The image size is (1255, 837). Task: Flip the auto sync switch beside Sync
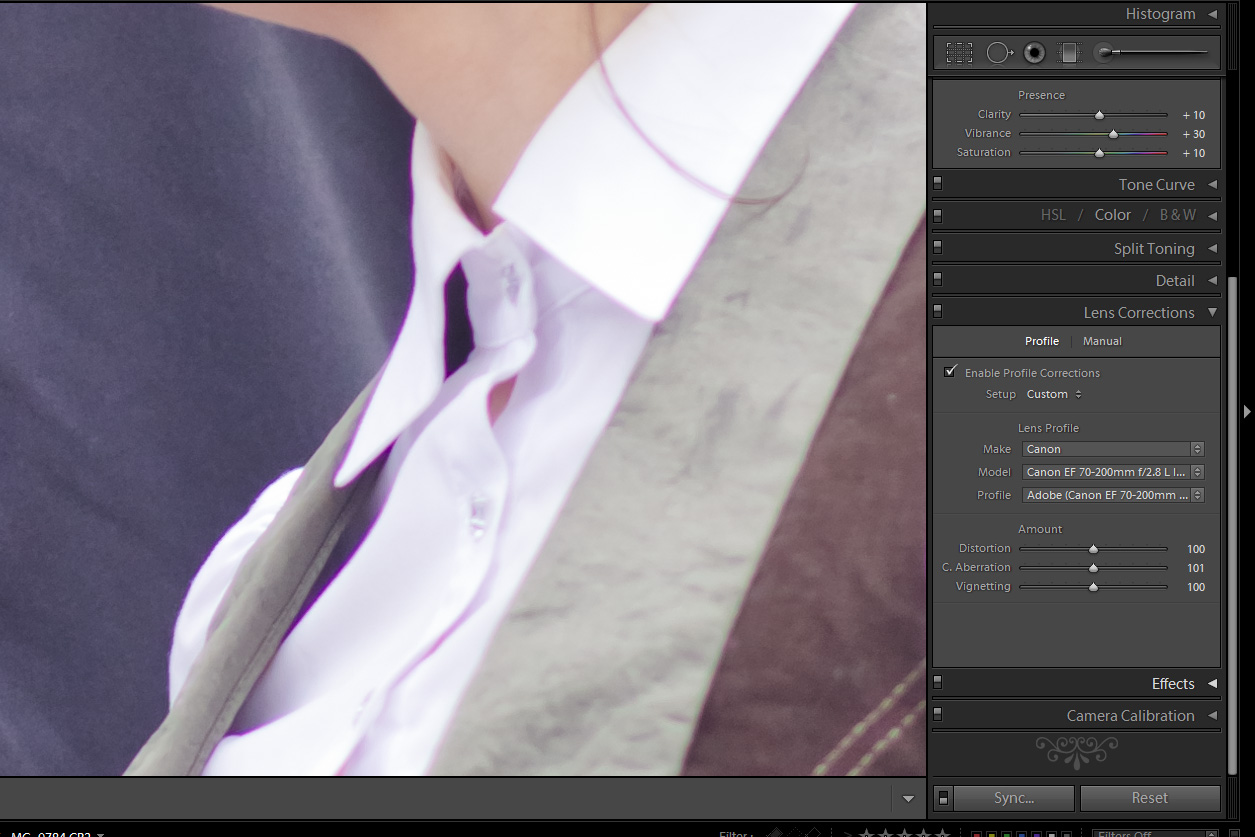[x=943, y=798]
